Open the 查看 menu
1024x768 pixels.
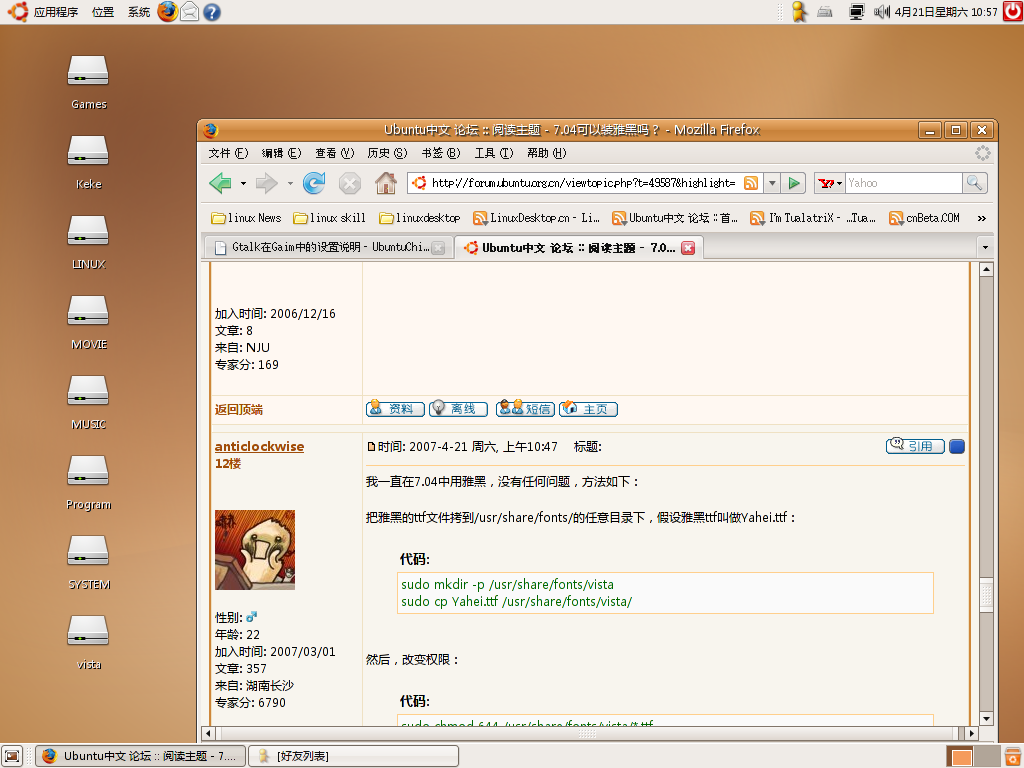[334, 153]
